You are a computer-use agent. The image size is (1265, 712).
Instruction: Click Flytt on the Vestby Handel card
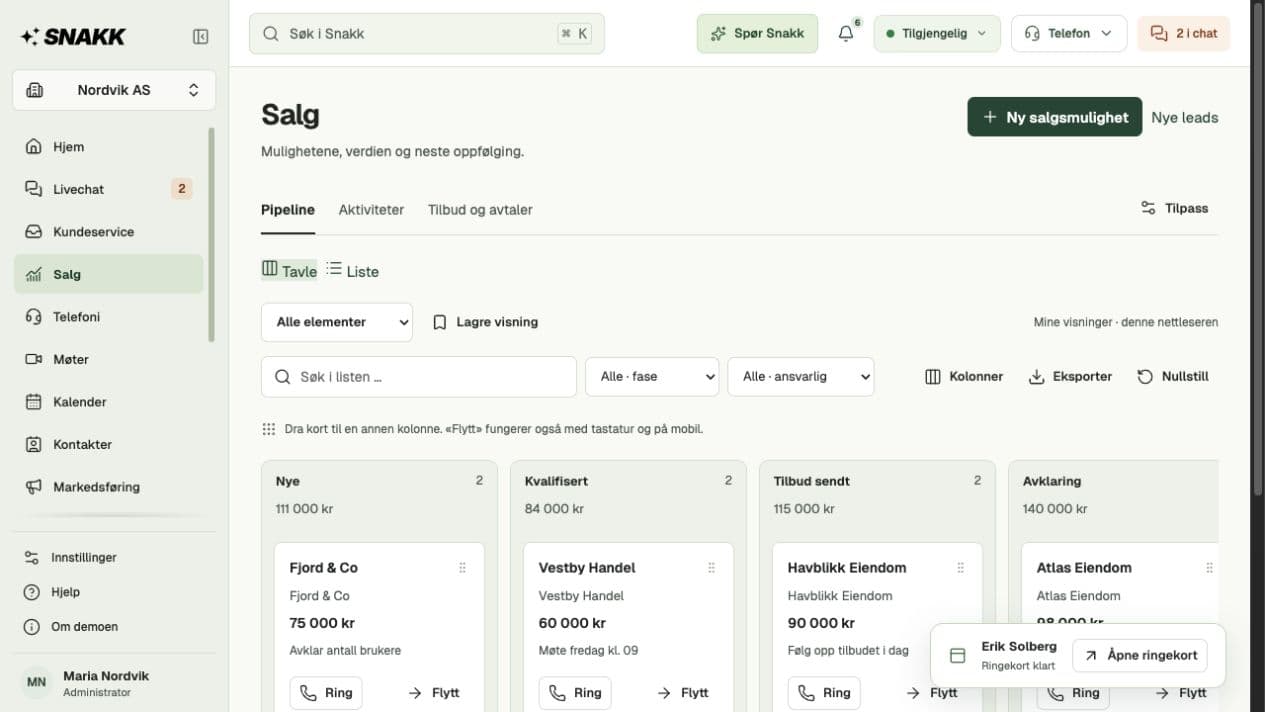(683, 693)
